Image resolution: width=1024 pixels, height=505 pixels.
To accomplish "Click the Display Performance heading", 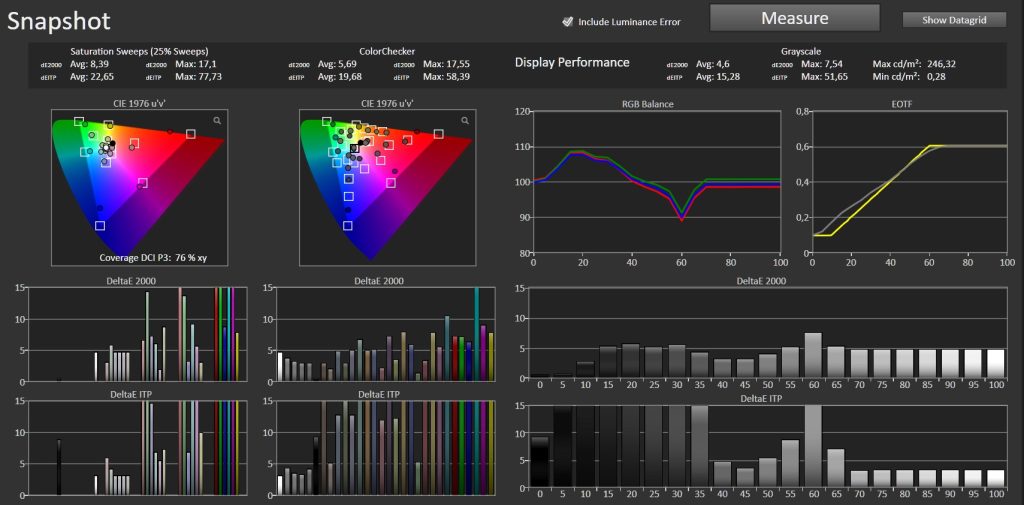I will (572, 62).
